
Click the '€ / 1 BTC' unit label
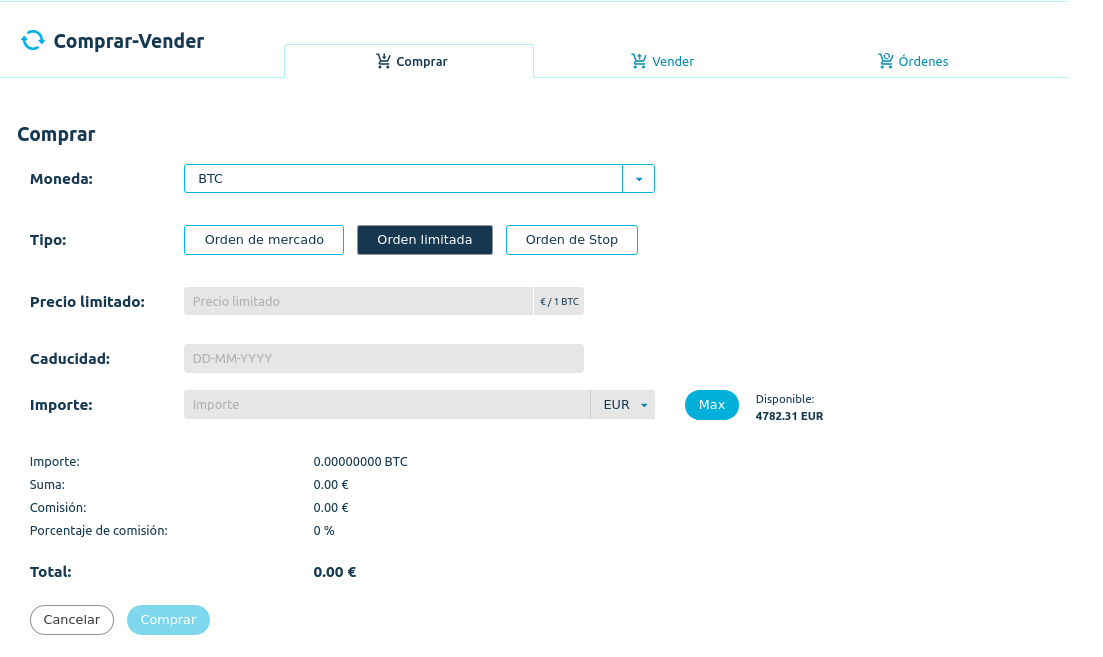[559, 301]
